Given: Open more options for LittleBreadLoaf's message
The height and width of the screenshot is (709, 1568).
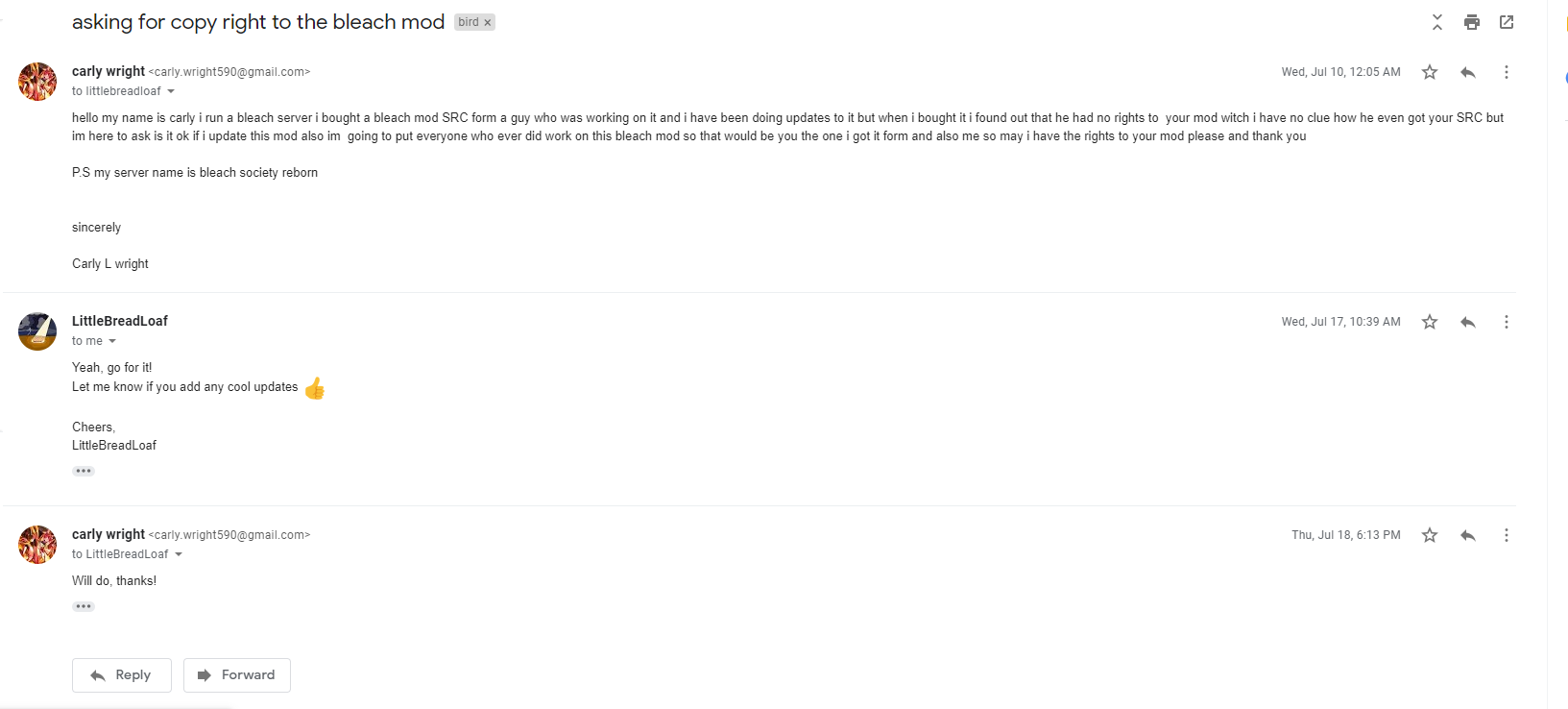Looking at the screenshot, I should pyautogui.click(x=1507, y=322).
